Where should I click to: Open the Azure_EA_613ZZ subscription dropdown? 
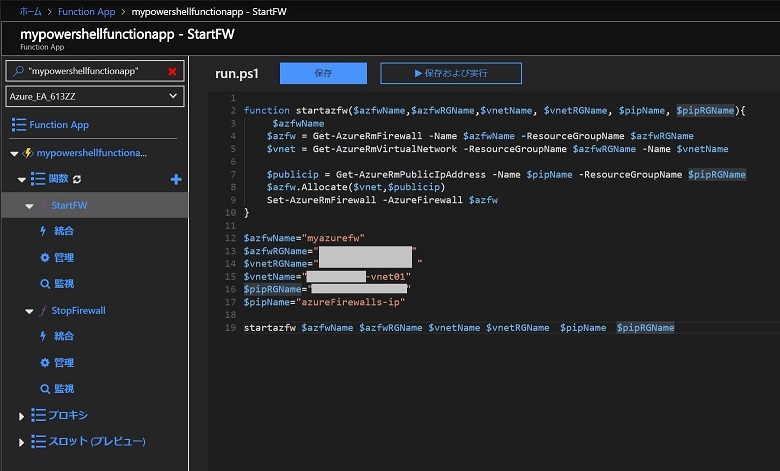point(94,96)
